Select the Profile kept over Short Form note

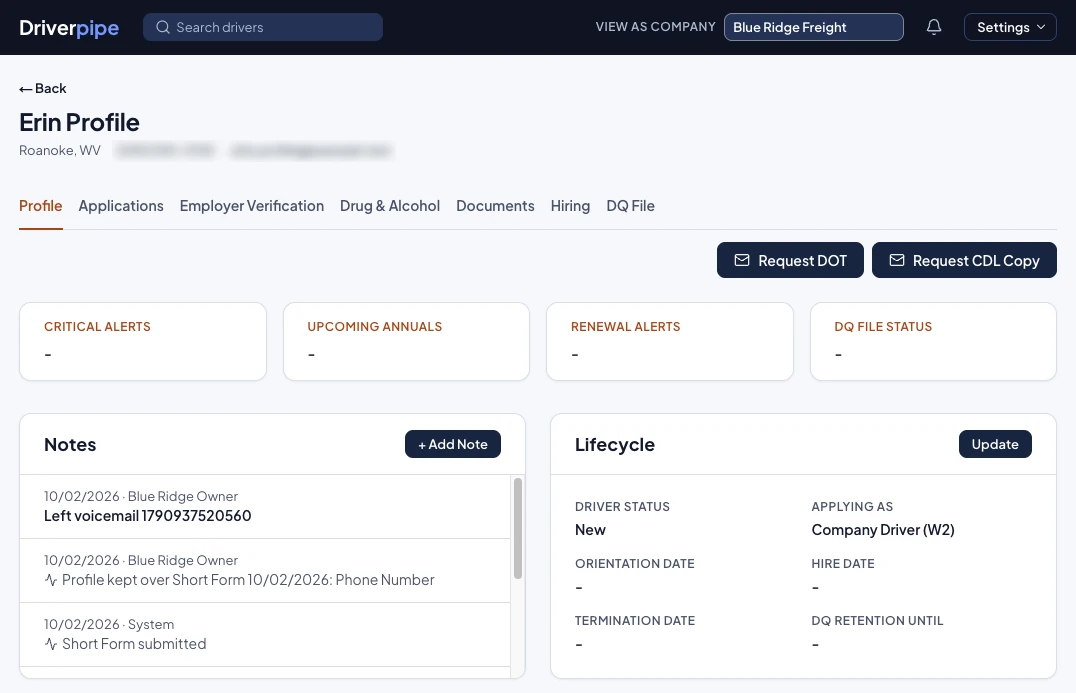pos(265,570)
